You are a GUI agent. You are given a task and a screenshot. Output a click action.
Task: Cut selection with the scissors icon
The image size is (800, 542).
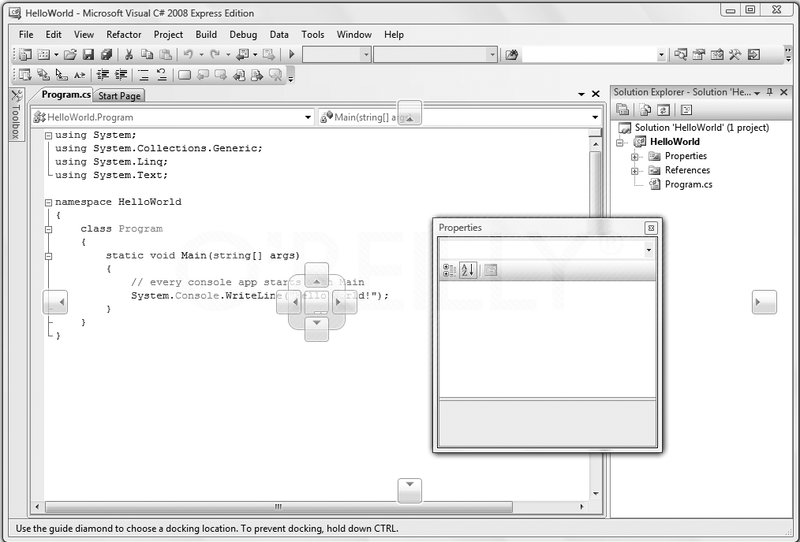(129, 54)
